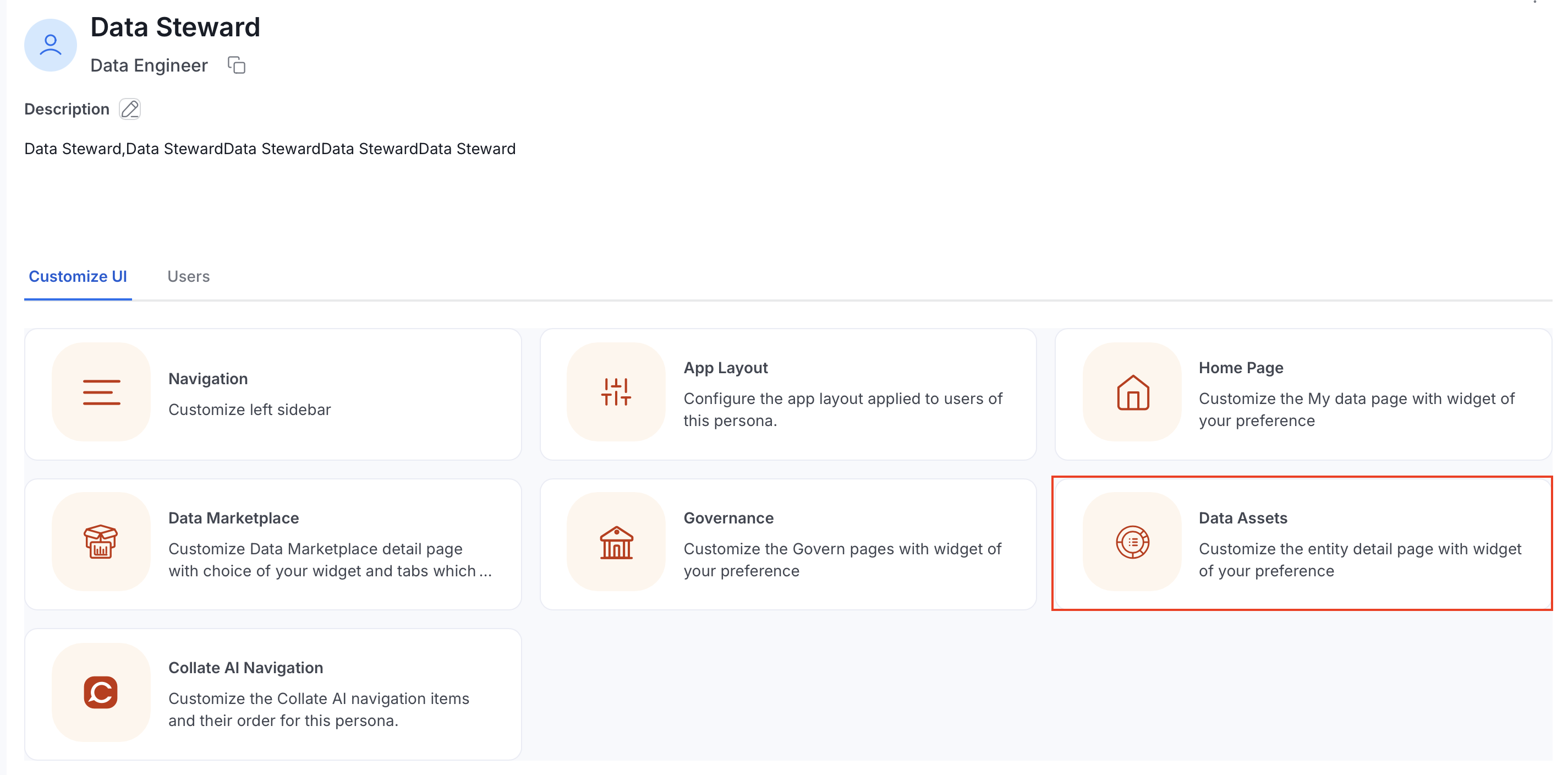Copy the Data Engineer name
Image resolution: width=1568 pixels, height=775 pixels.
point(236,64)
